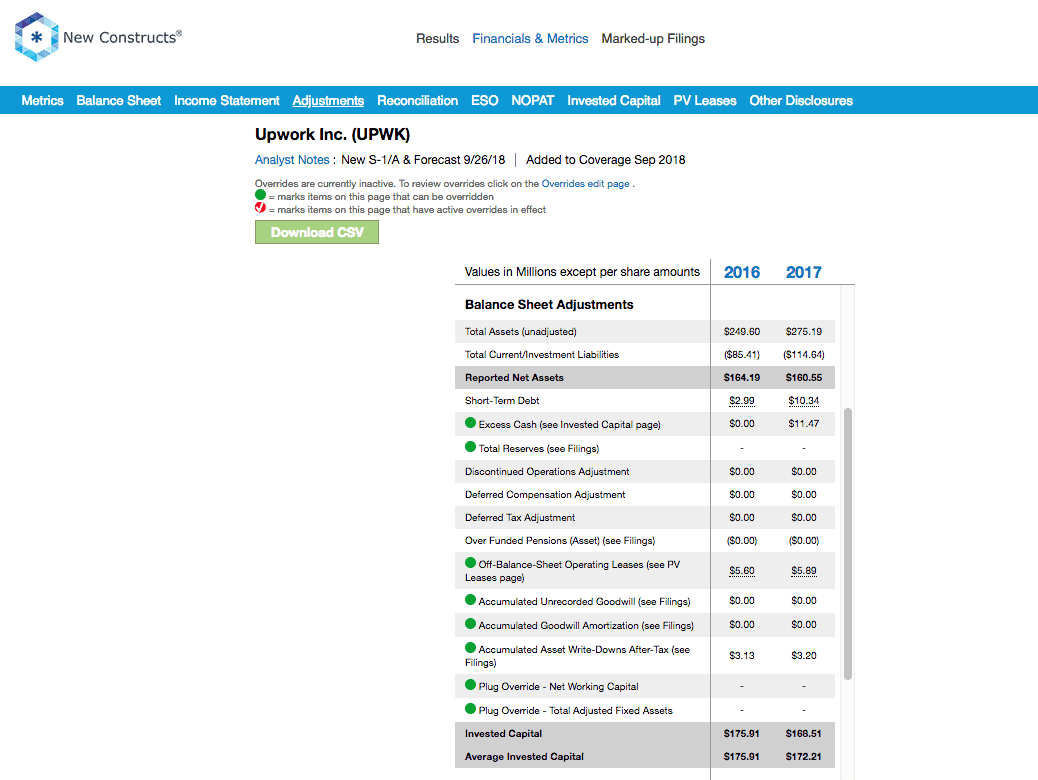Click the table's vertical scrollbar thumb
Image resolution: width=1038 pixels, height=780 pixels.
click(848, 544)
